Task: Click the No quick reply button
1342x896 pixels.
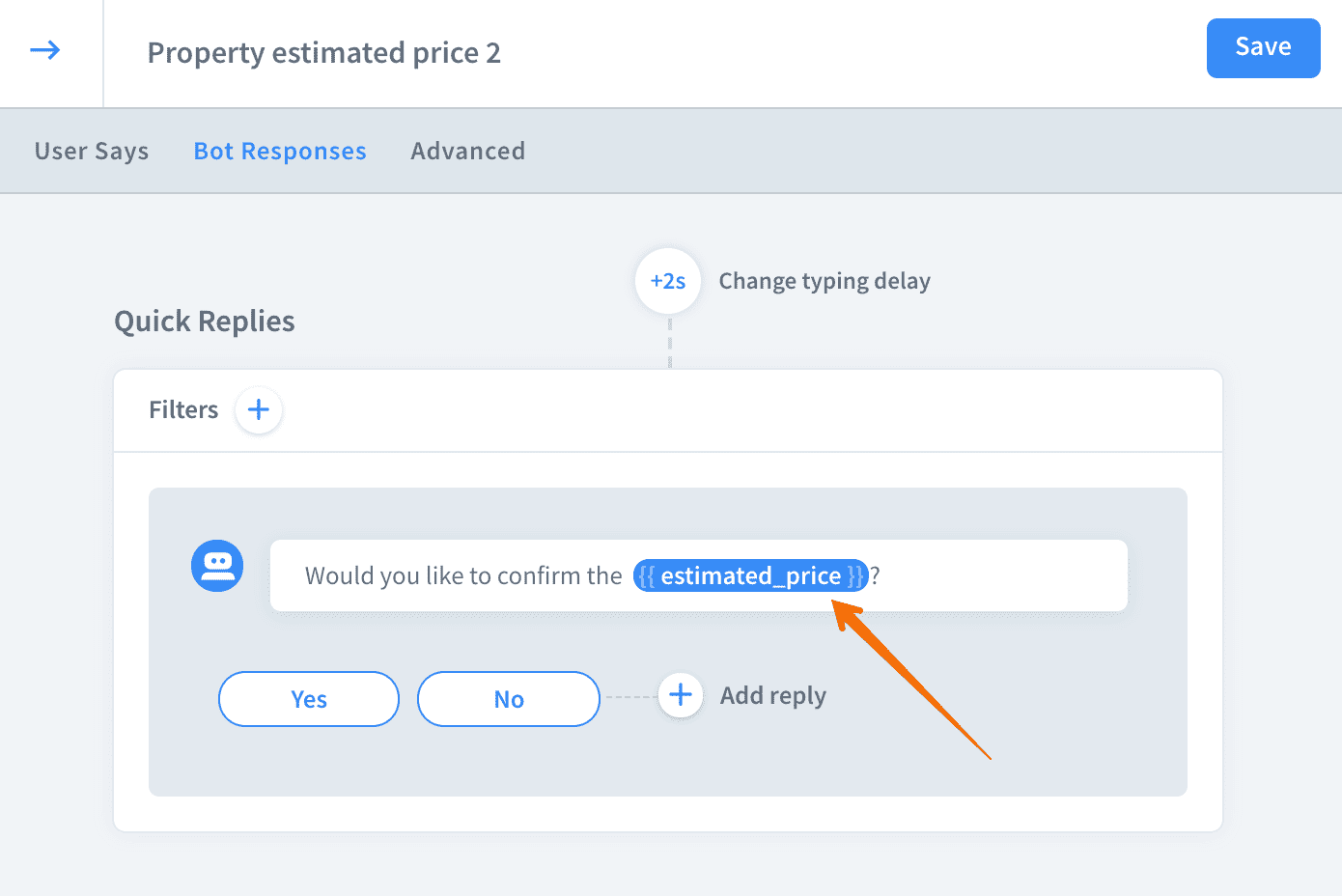Action: [509, 699]
